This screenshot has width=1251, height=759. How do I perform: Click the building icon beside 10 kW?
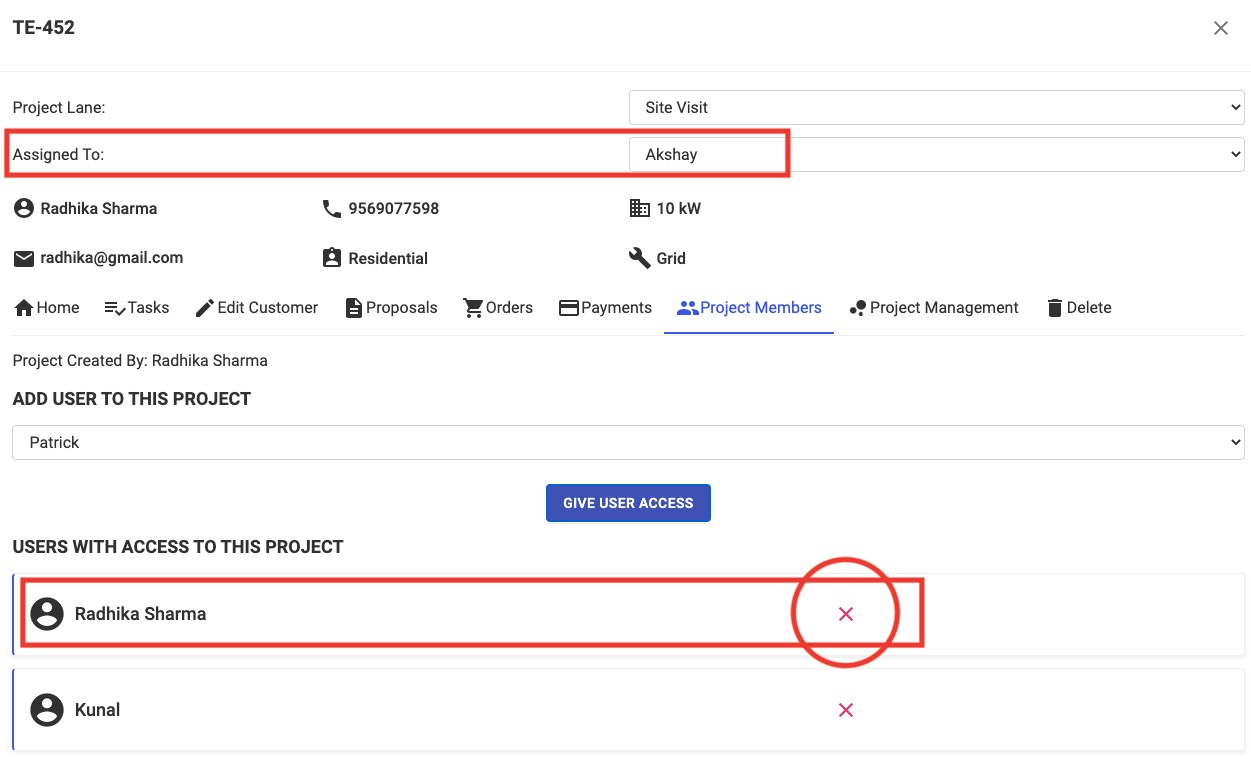point(639,209)
